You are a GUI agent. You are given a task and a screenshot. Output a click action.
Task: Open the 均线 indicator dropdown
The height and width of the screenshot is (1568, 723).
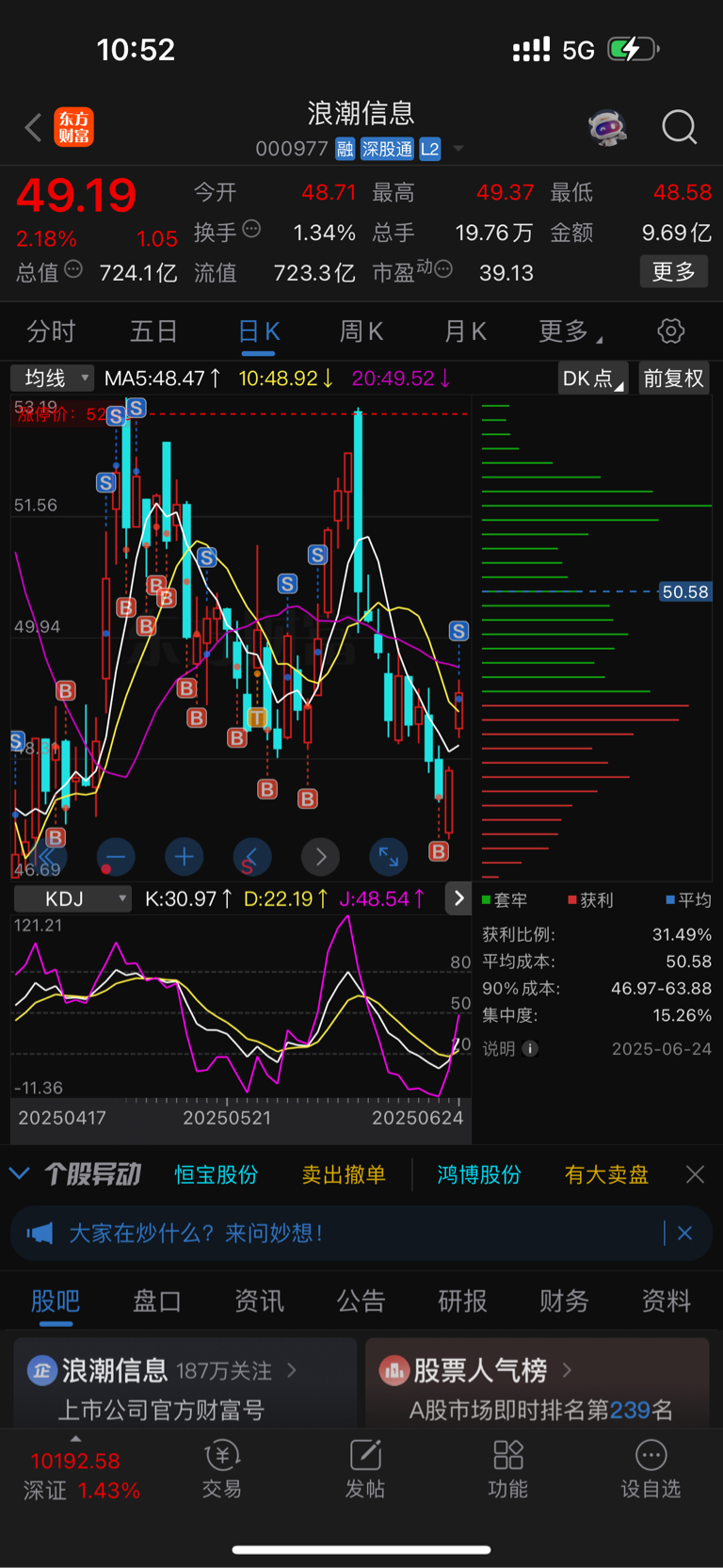tap(53, 379)
